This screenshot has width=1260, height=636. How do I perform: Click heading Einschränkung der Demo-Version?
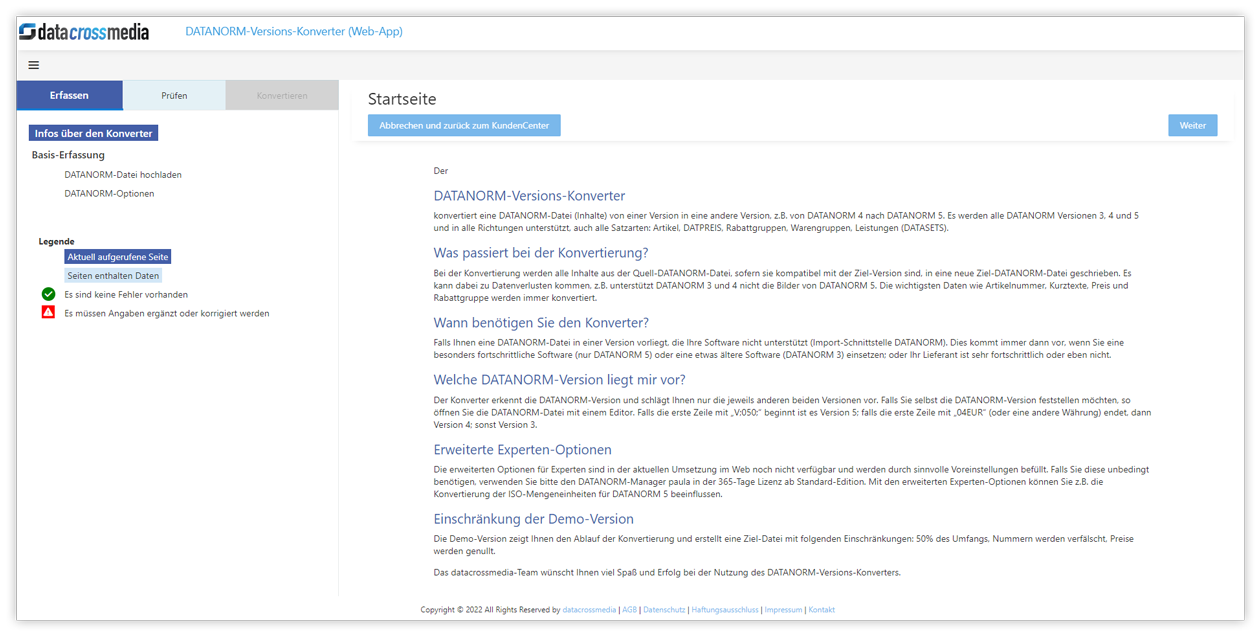click(533, 519)
